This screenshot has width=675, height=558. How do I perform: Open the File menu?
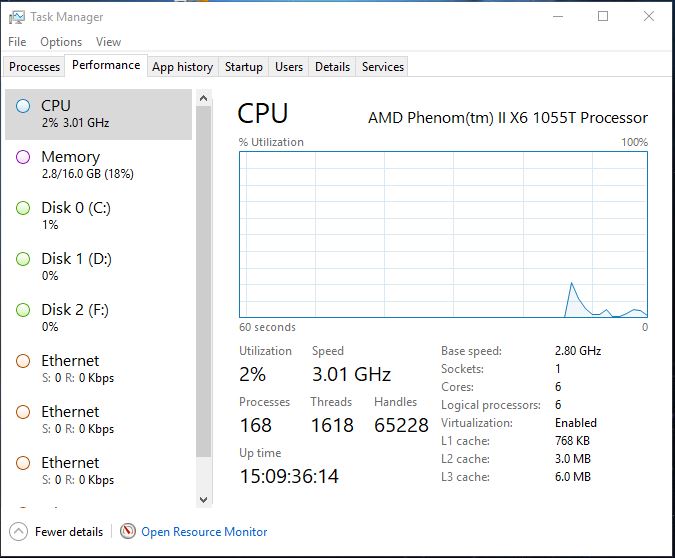17,42
